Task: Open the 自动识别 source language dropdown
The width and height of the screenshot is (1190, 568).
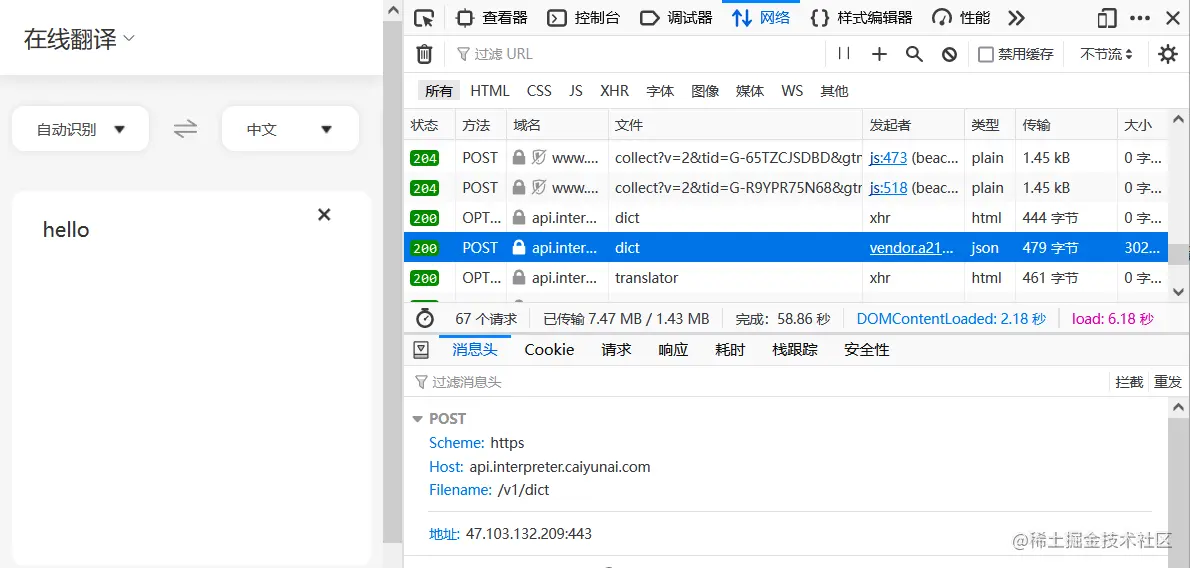Action: coord(80,129)
